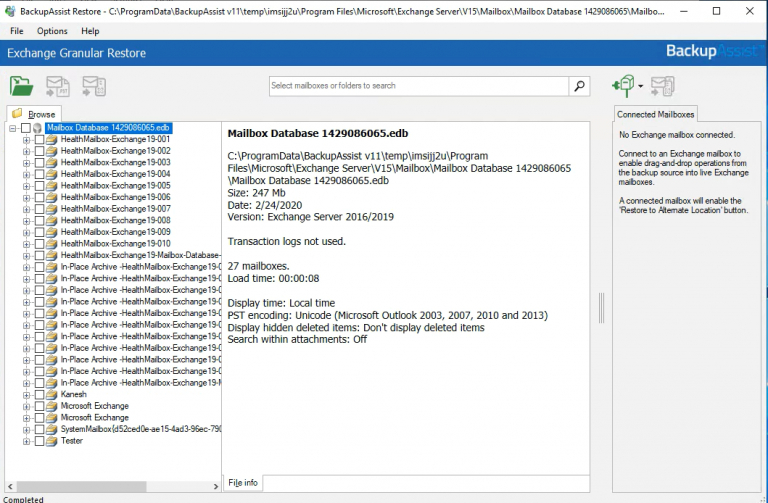
Task: Open the connect mailbox dropdown arrow
Action: pyautogui.click(x=640, y=87)
